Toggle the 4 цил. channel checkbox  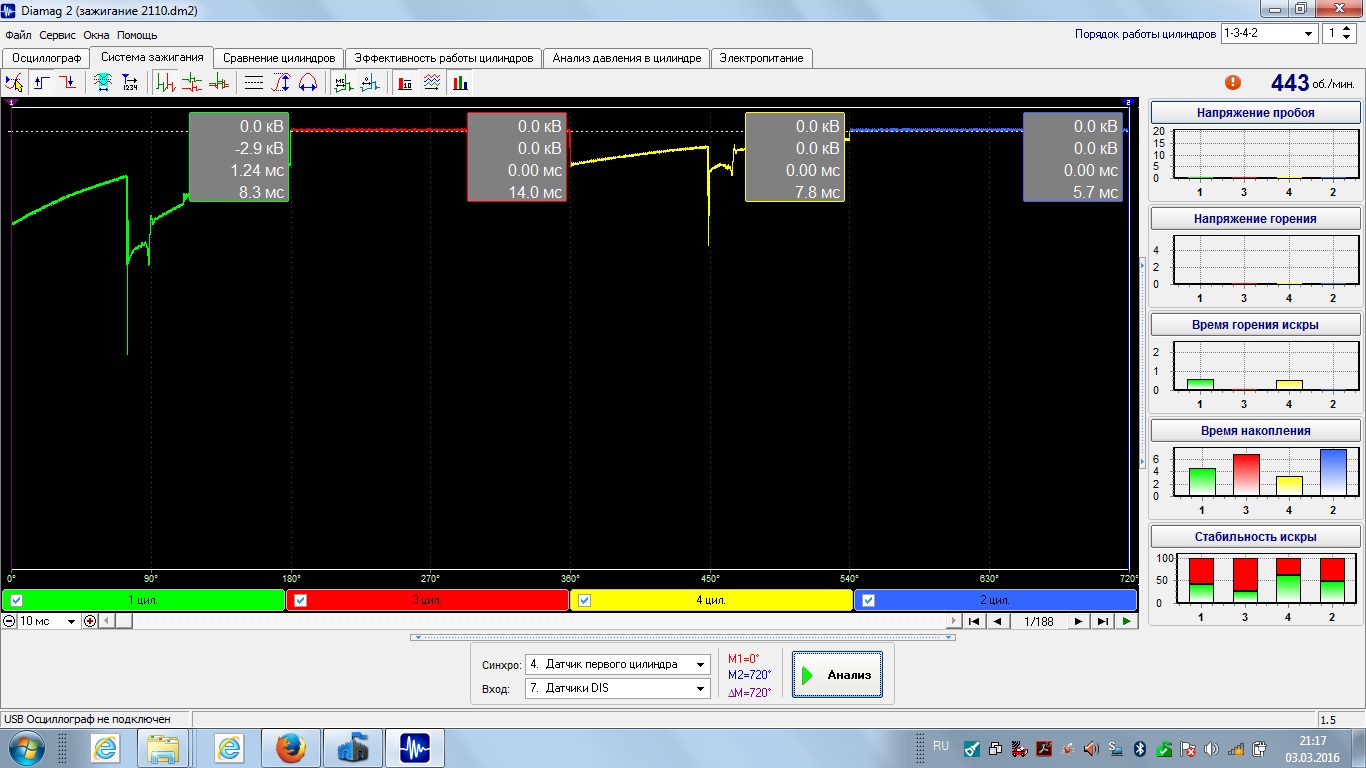(x=585, y=601)
